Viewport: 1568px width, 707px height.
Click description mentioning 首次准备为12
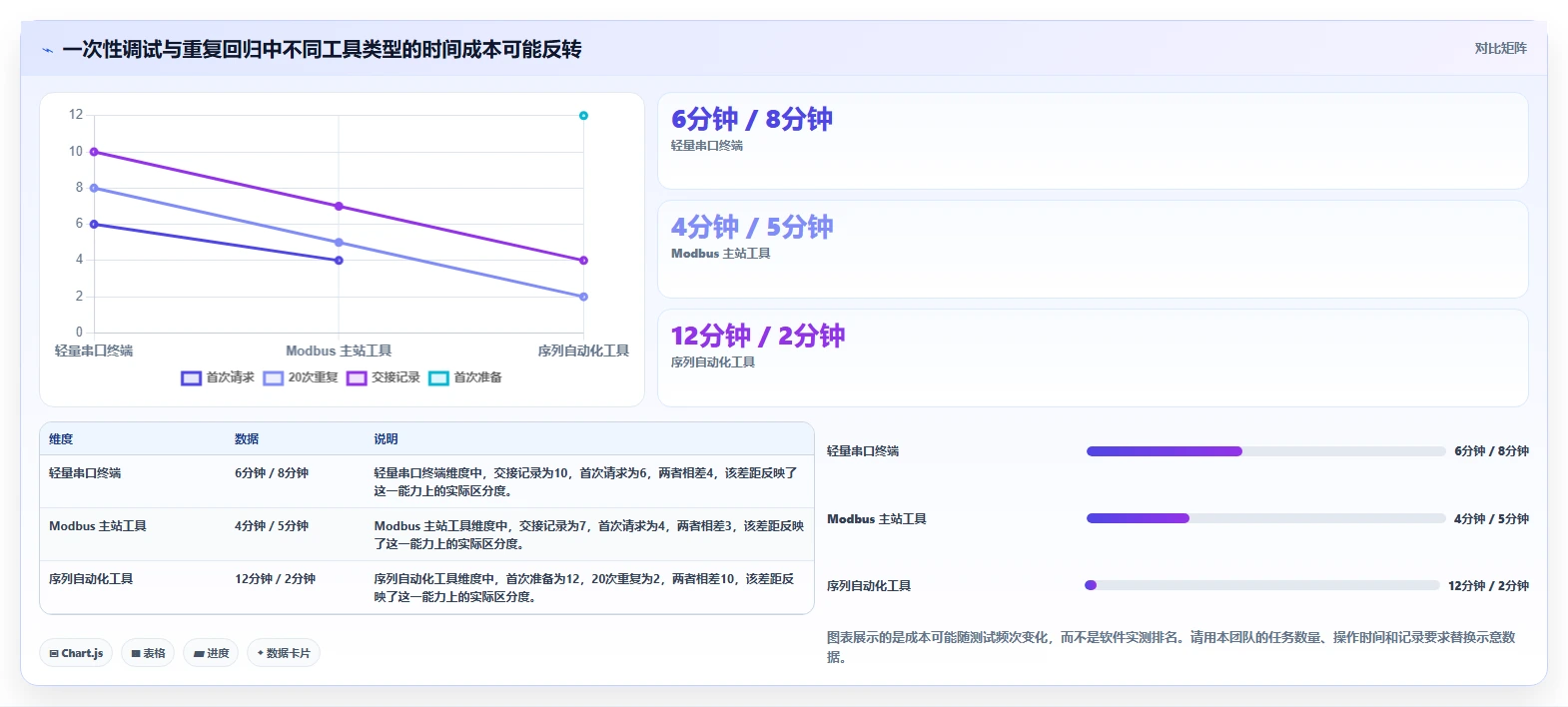point(585,588)
